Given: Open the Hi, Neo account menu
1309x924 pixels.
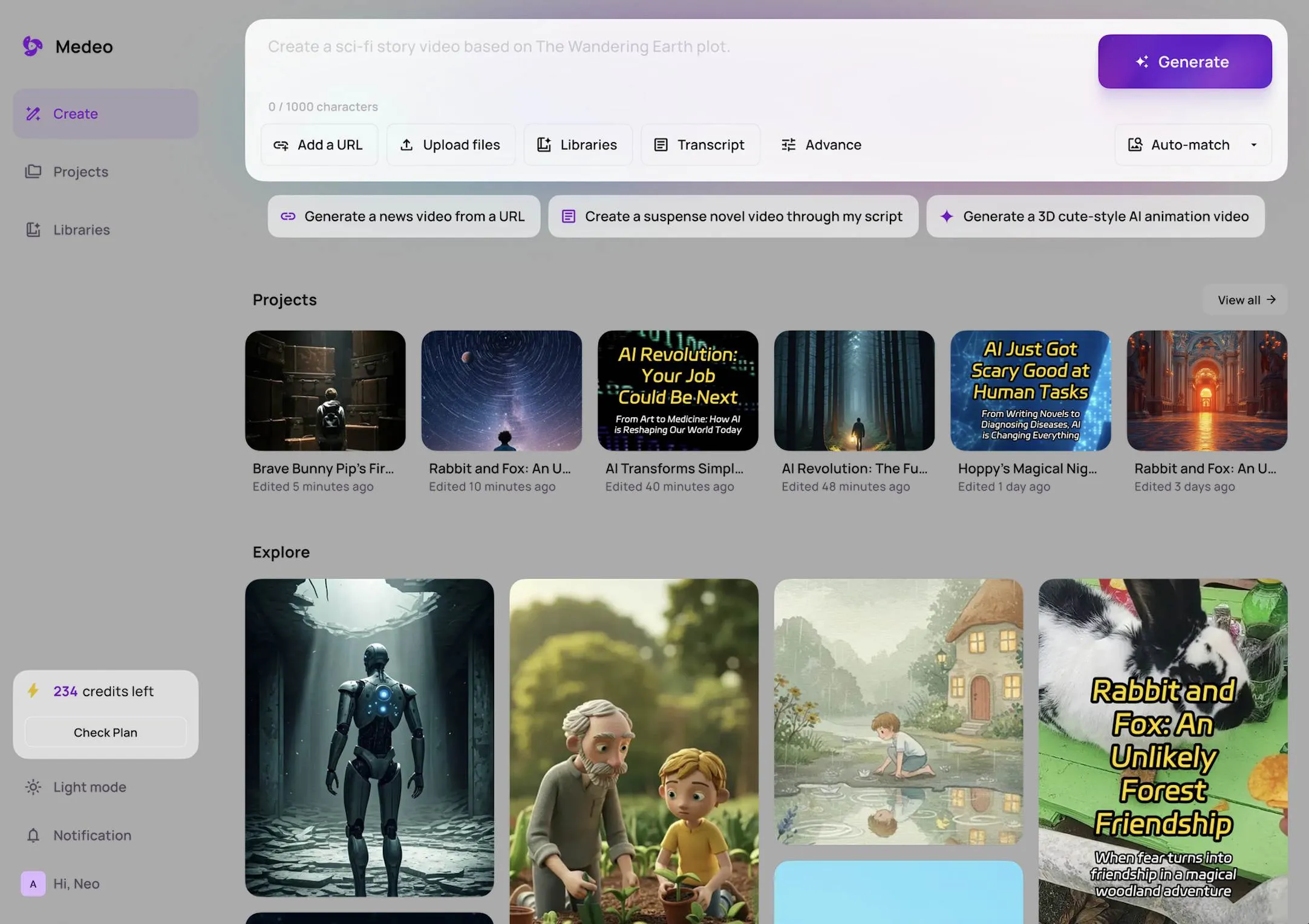Looking at the screenshot, I should click(76, 883).
